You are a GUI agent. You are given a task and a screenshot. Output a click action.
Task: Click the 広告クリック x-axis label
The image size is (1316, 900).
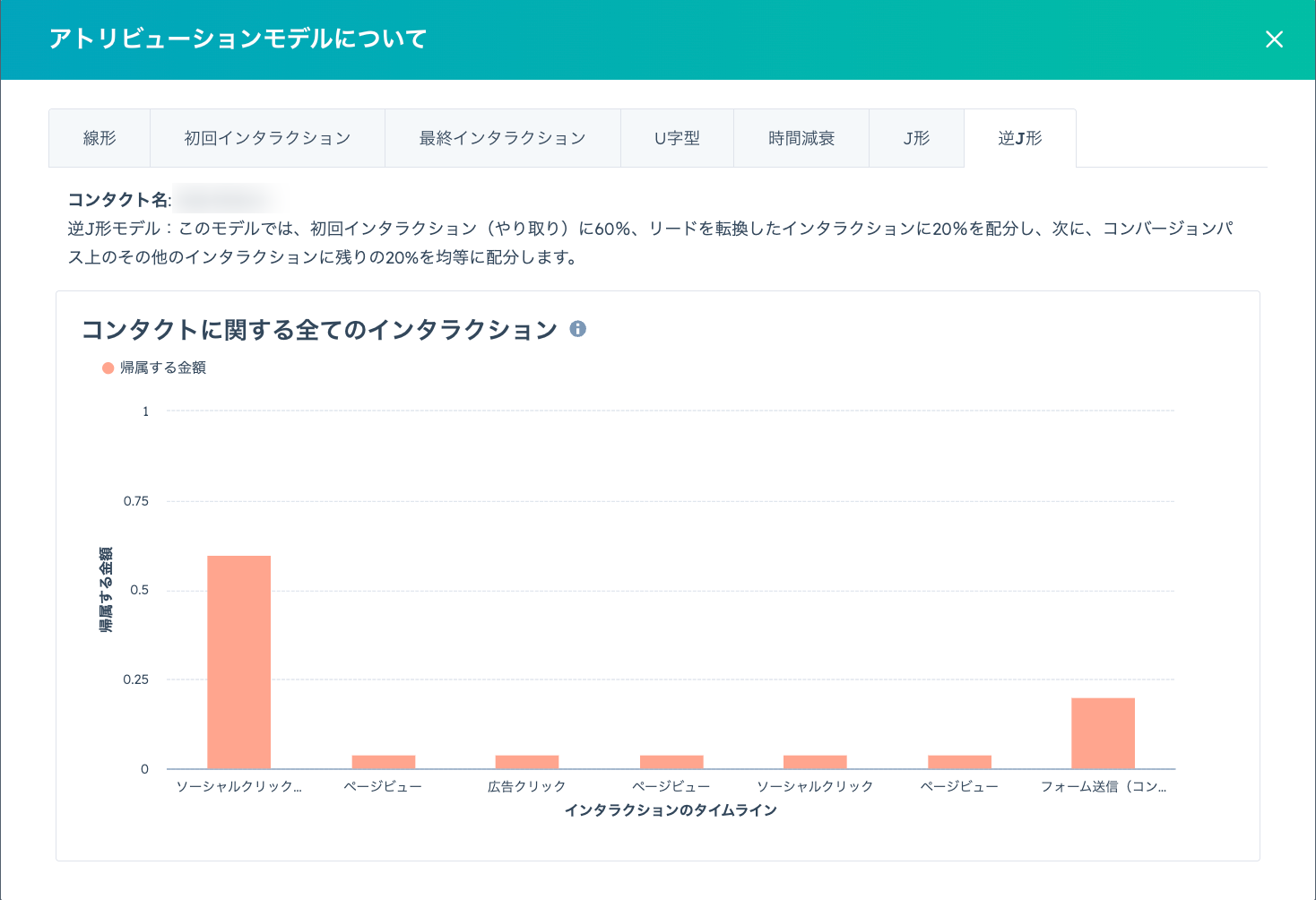coord(527,786)
